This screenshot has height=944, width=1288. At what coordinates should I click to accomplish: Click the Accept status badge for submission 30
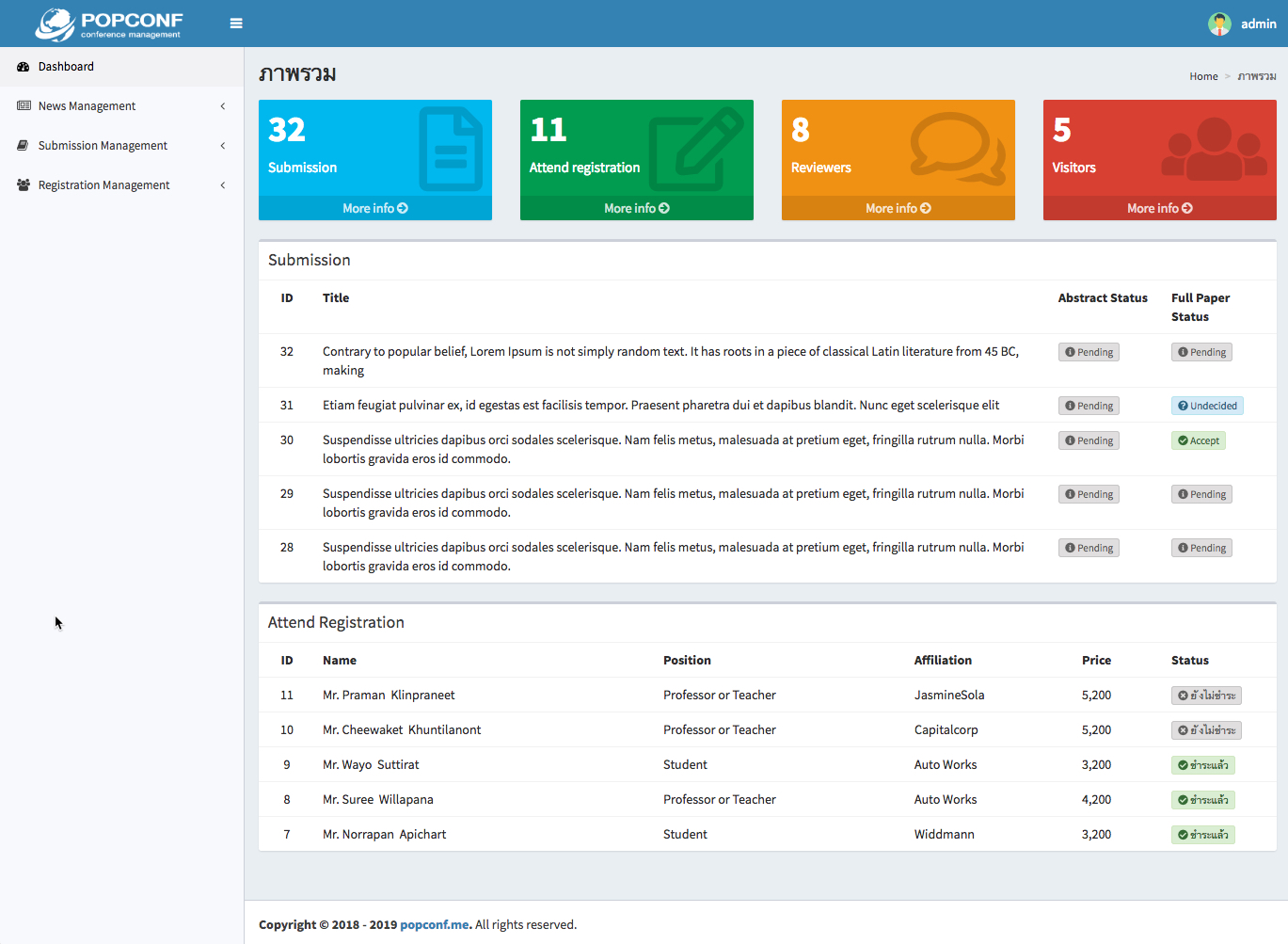tap(1198, 440)
